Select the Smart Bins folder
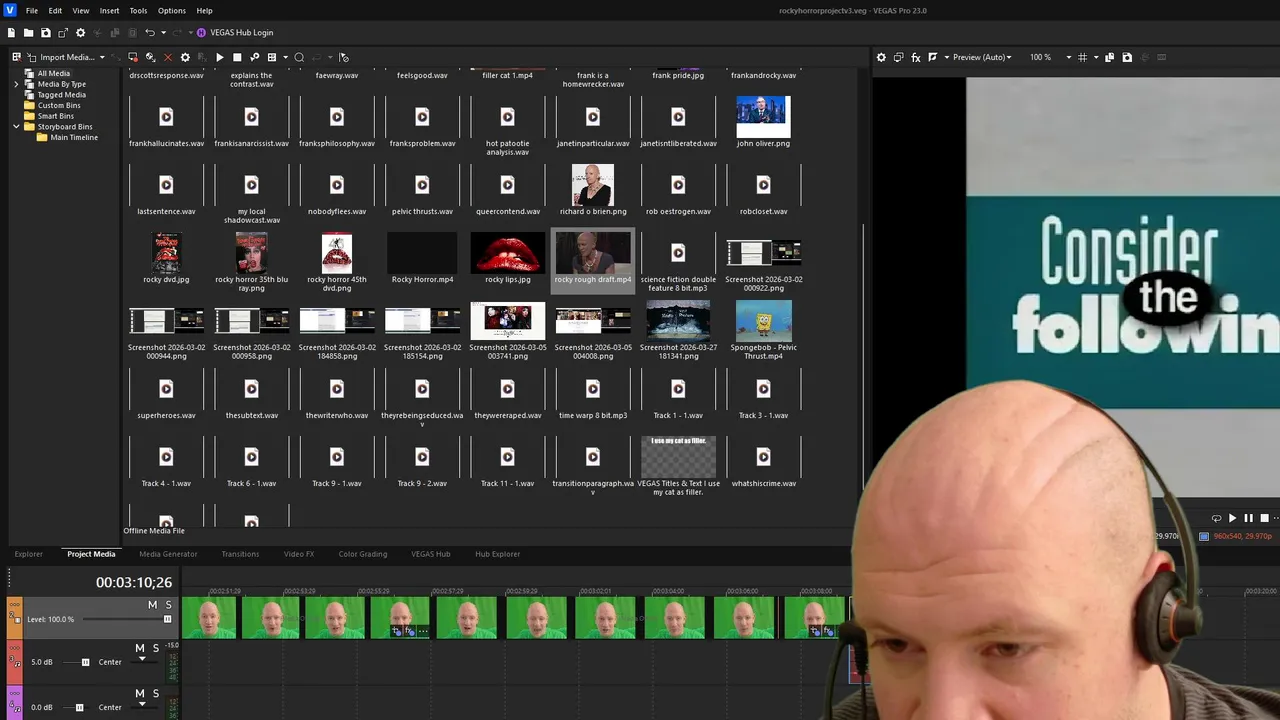The height and width of the screenshot is (720, 1280). click(56, 116)
